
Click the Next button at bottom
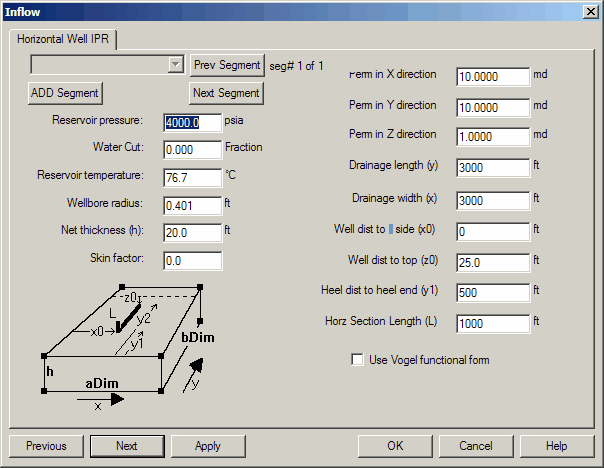click(x=127, y=446)
